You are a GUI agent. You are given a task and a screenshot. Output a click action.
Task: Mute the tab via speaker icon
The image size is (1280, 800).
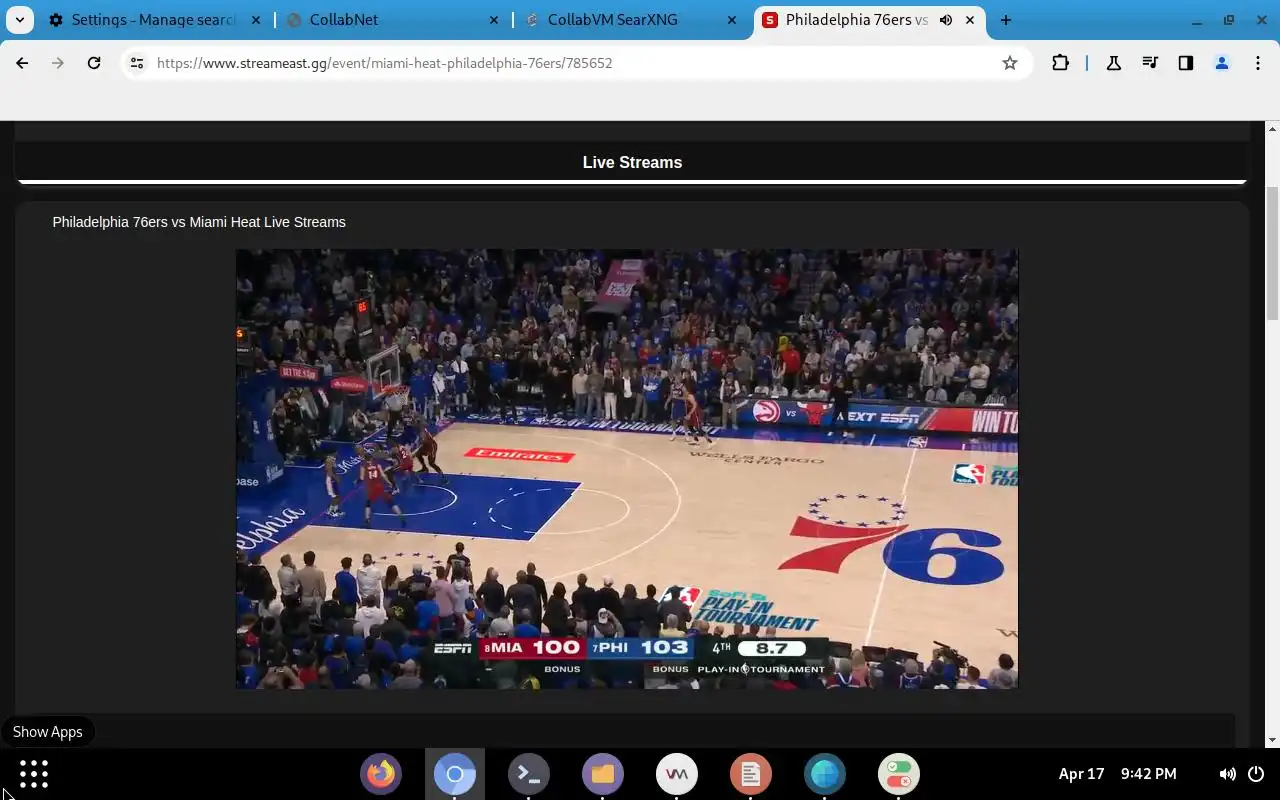point(945,20)
